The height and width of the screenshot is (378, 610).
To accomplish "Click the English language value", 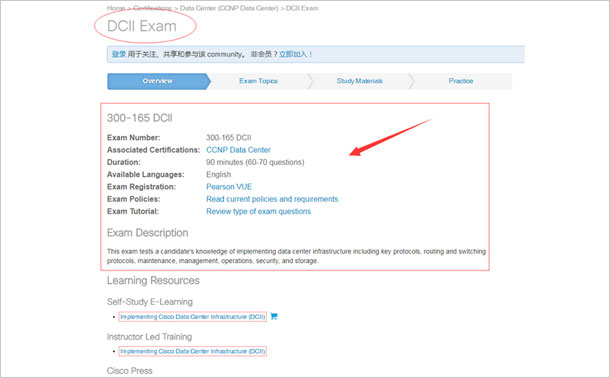I will [x=219, y=175].
